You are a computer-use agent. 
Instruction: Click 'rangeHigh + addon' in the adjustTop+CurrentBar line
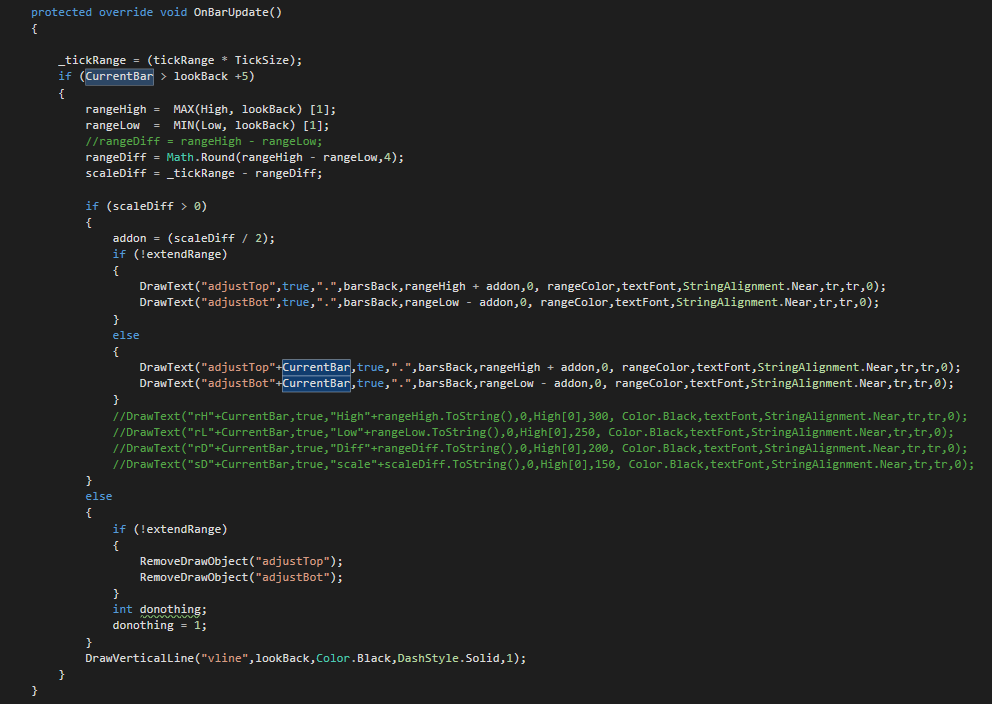click(x=537, y=367)
